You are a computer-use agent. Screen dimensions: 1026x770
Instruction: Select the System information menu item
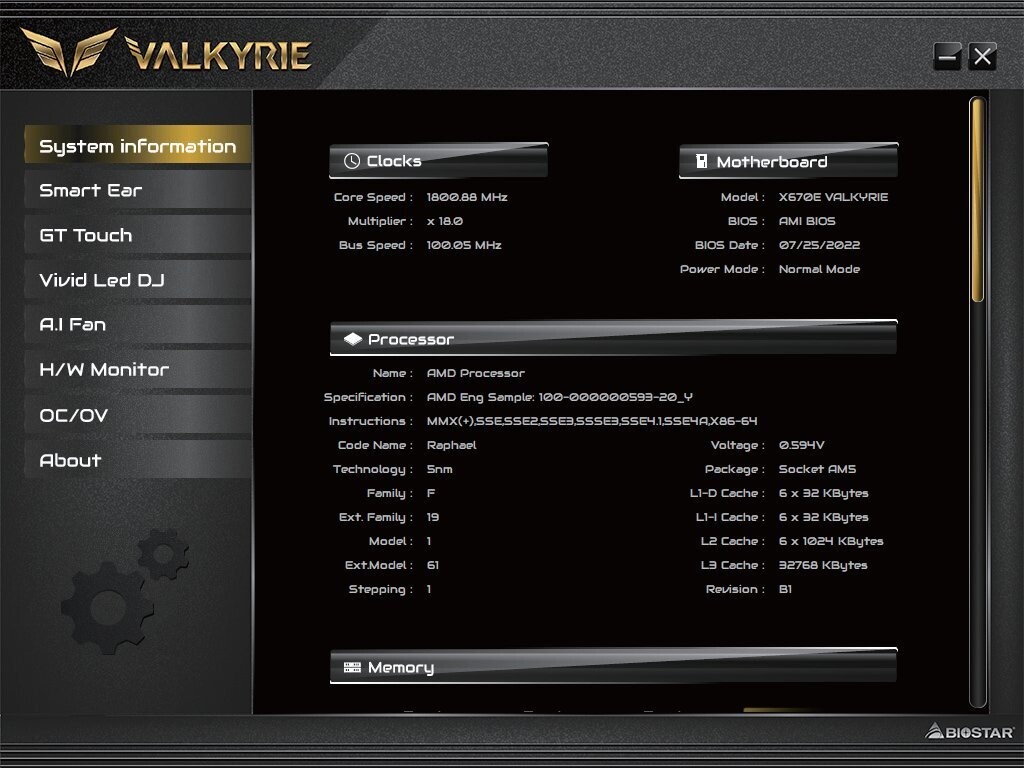click(x=137, y=146)
